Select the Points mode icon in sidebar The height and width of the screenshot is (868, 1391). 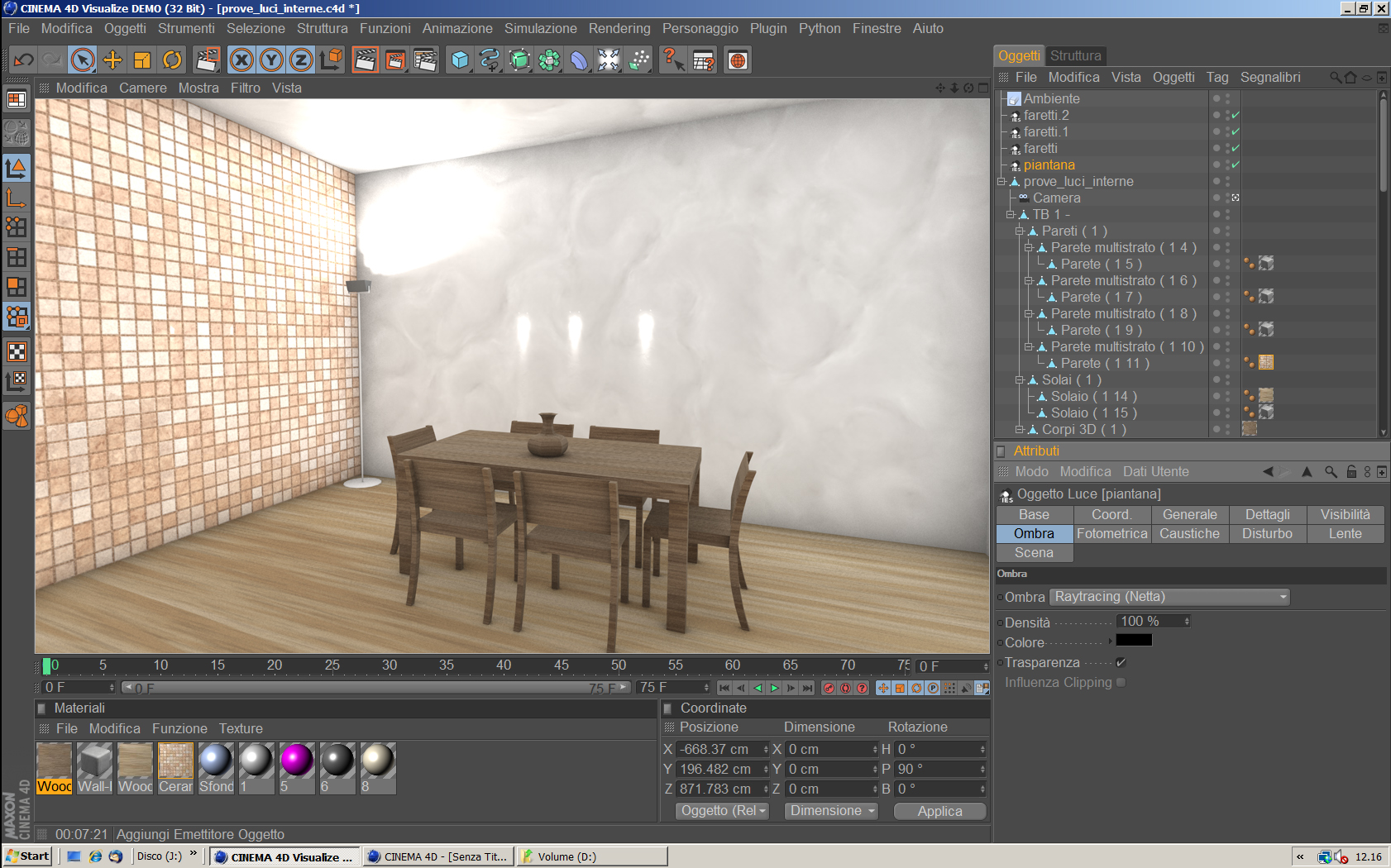point(17,227)
